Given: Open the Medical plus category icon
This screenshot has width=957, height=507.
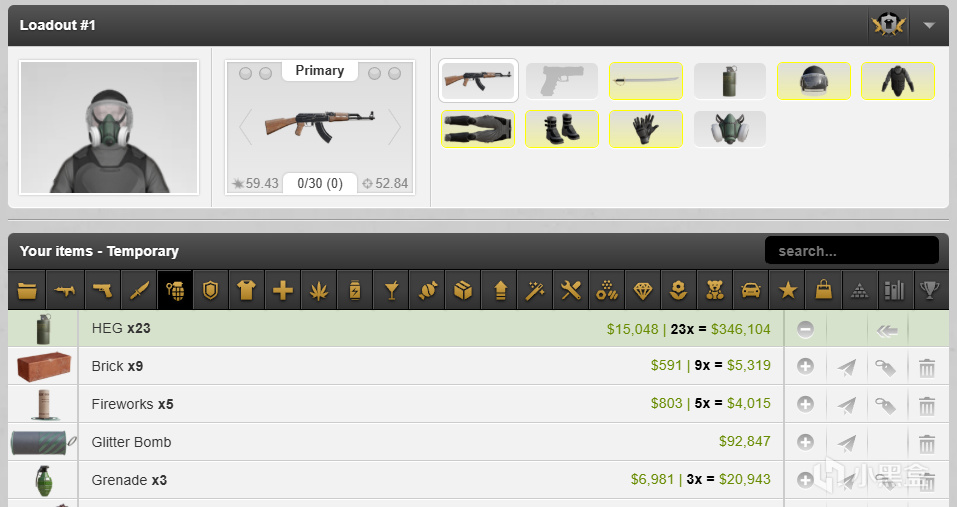Looking at the screenshot, I should pos(283,290).
